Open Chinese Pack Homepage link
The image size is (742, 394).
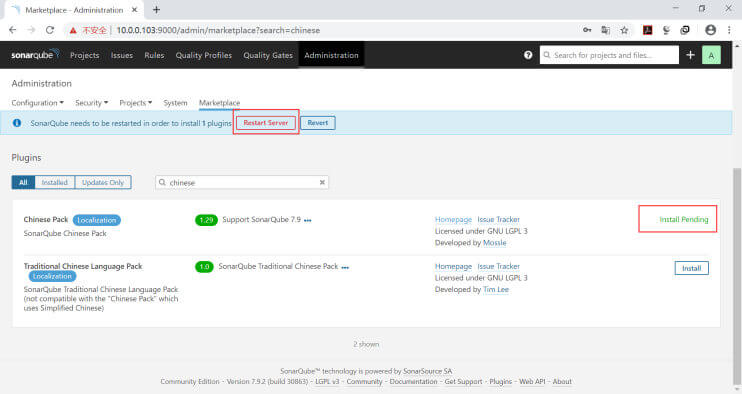(x=453, y=219)
